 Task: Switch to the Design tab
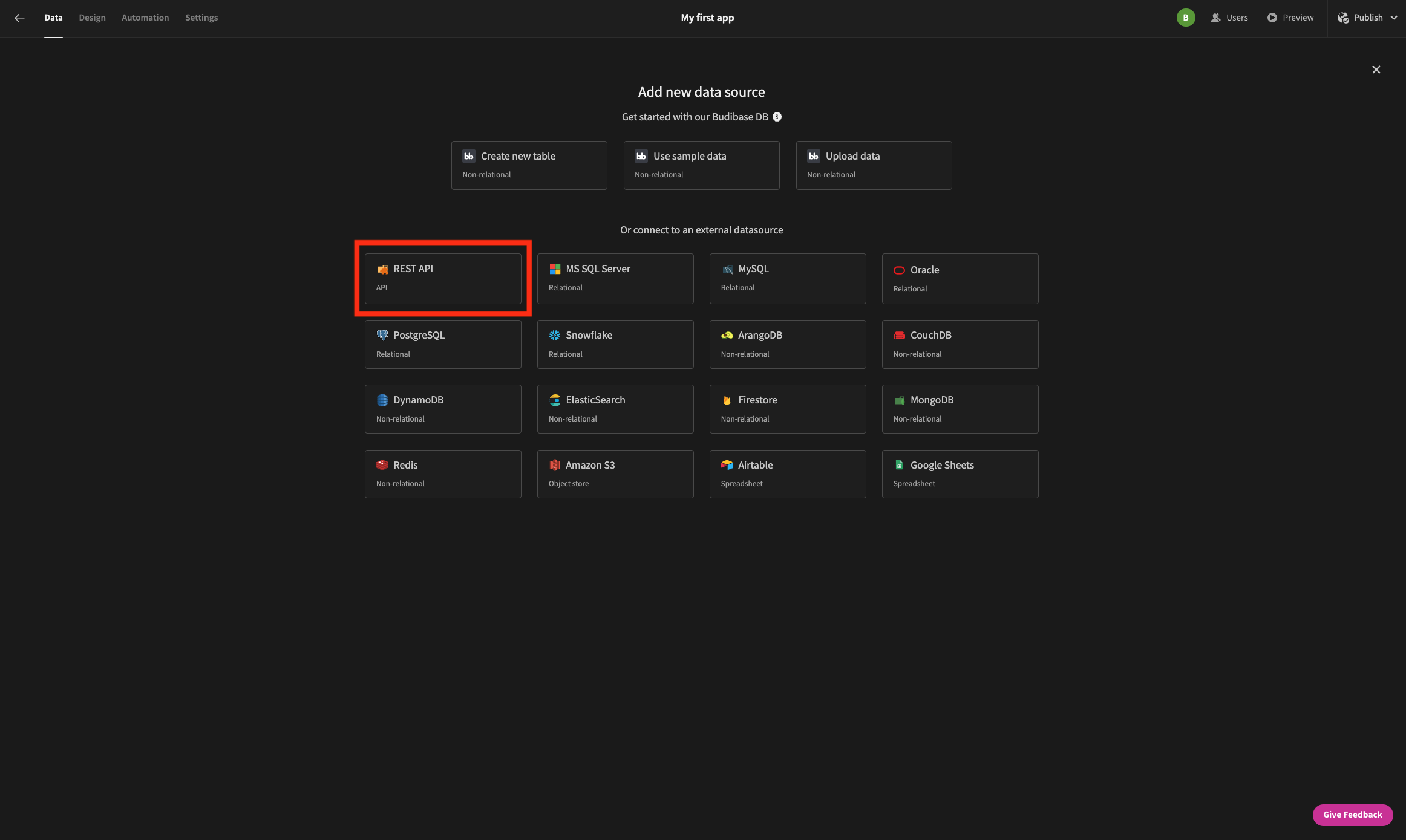point(92,18)
